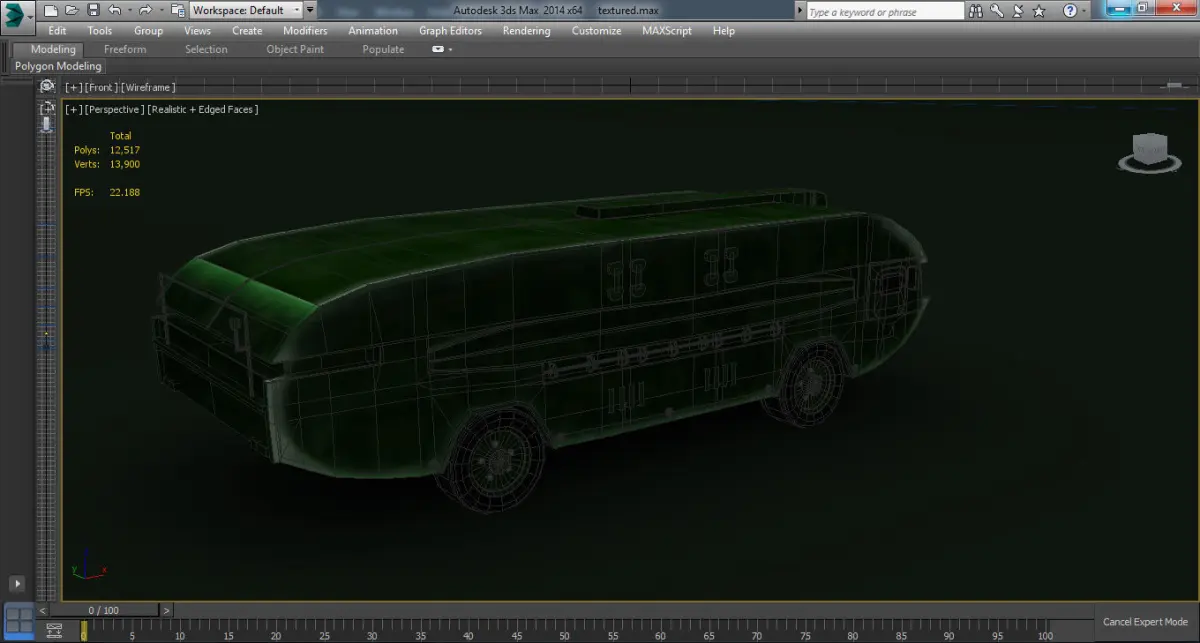Open the viewport layout four-pane icon
The width and height of the screenshot is (1200, 643).
point(18,617)
